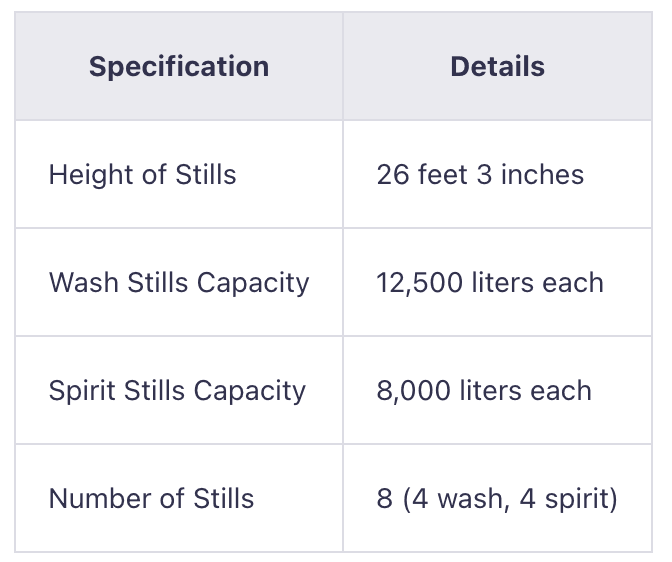Click the Specification column header

pos(178,67)
